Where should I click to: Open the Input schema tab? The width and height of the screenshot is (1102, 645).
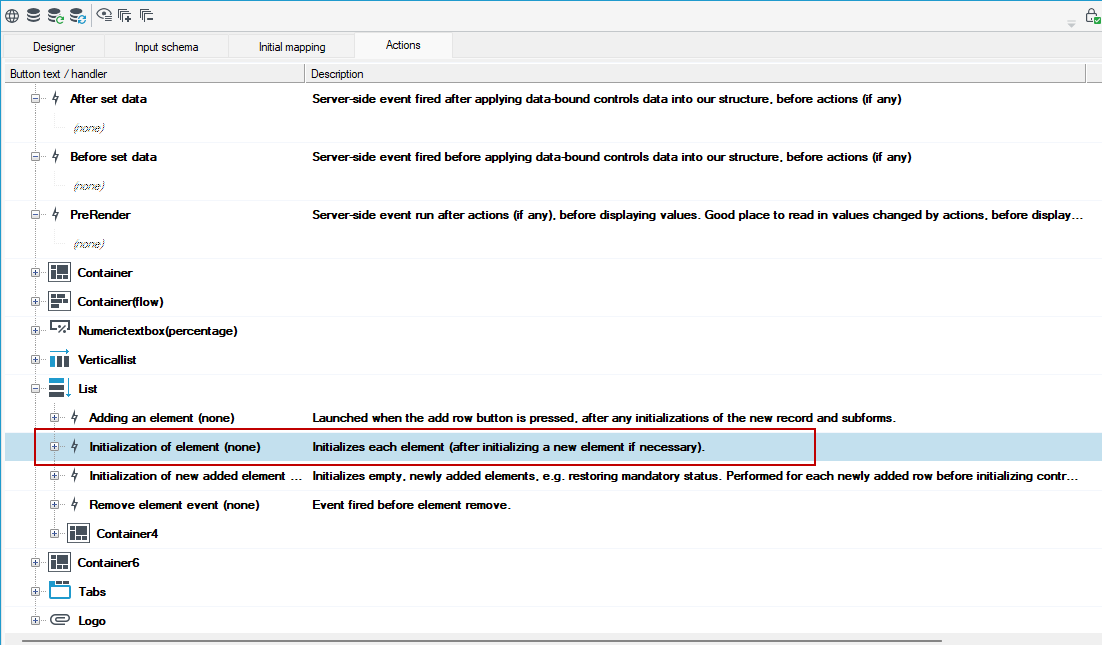167,46
